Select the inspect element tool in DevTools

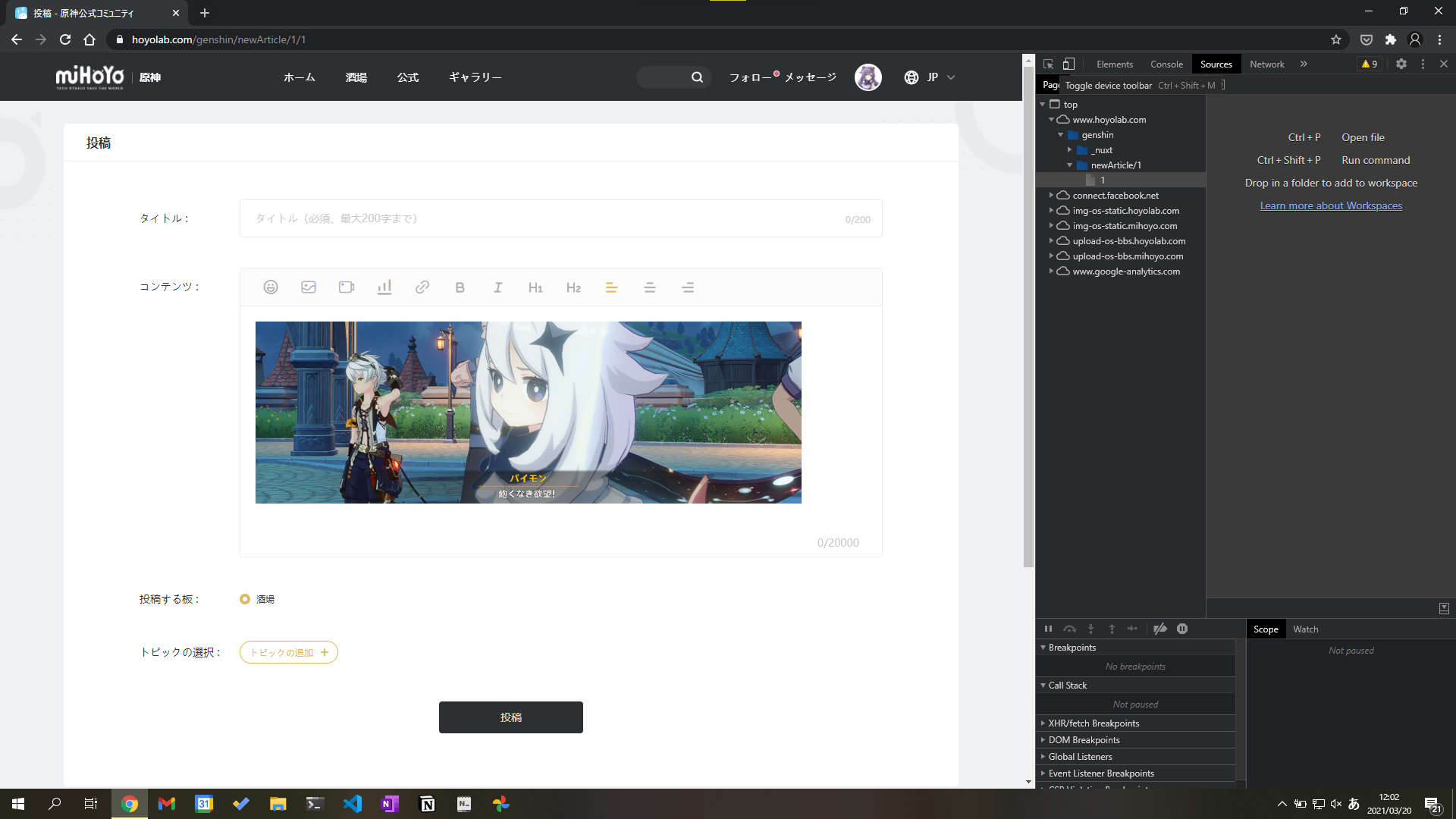pos(1048,64)
